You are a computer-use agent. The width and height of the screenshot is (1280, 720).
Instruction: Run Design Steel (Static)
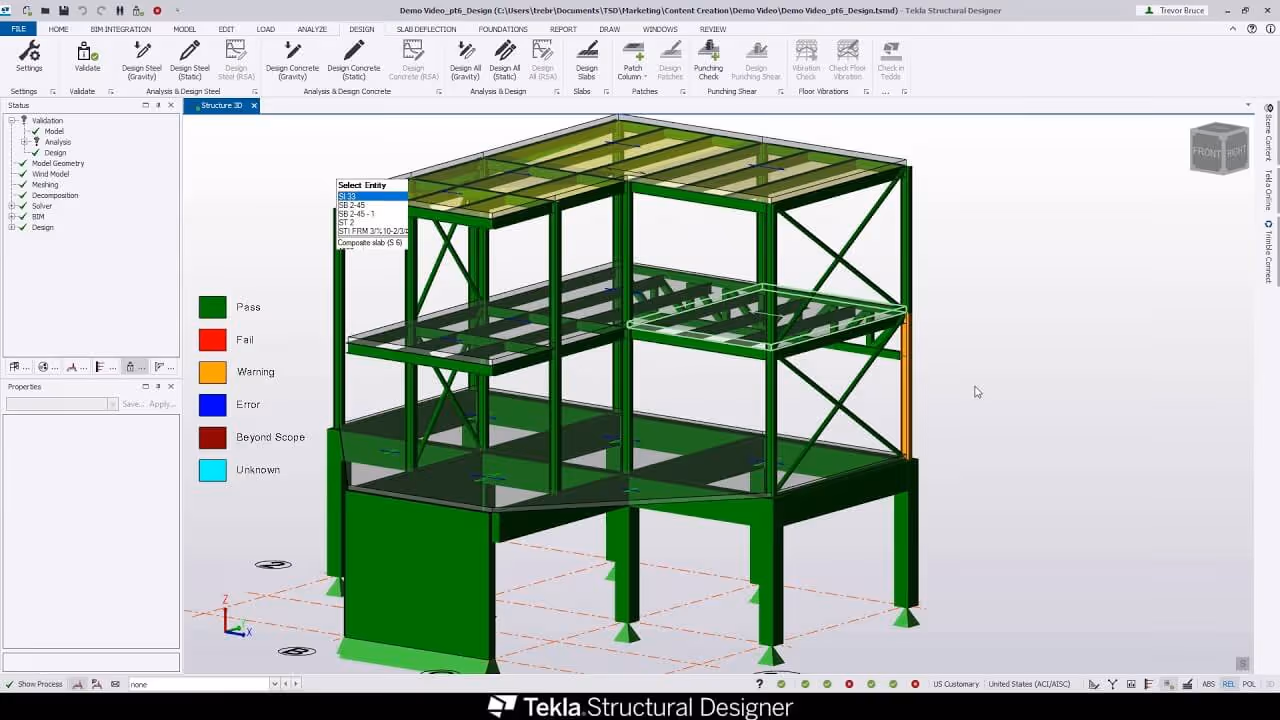pyautogui.click(x=189, y=60)
